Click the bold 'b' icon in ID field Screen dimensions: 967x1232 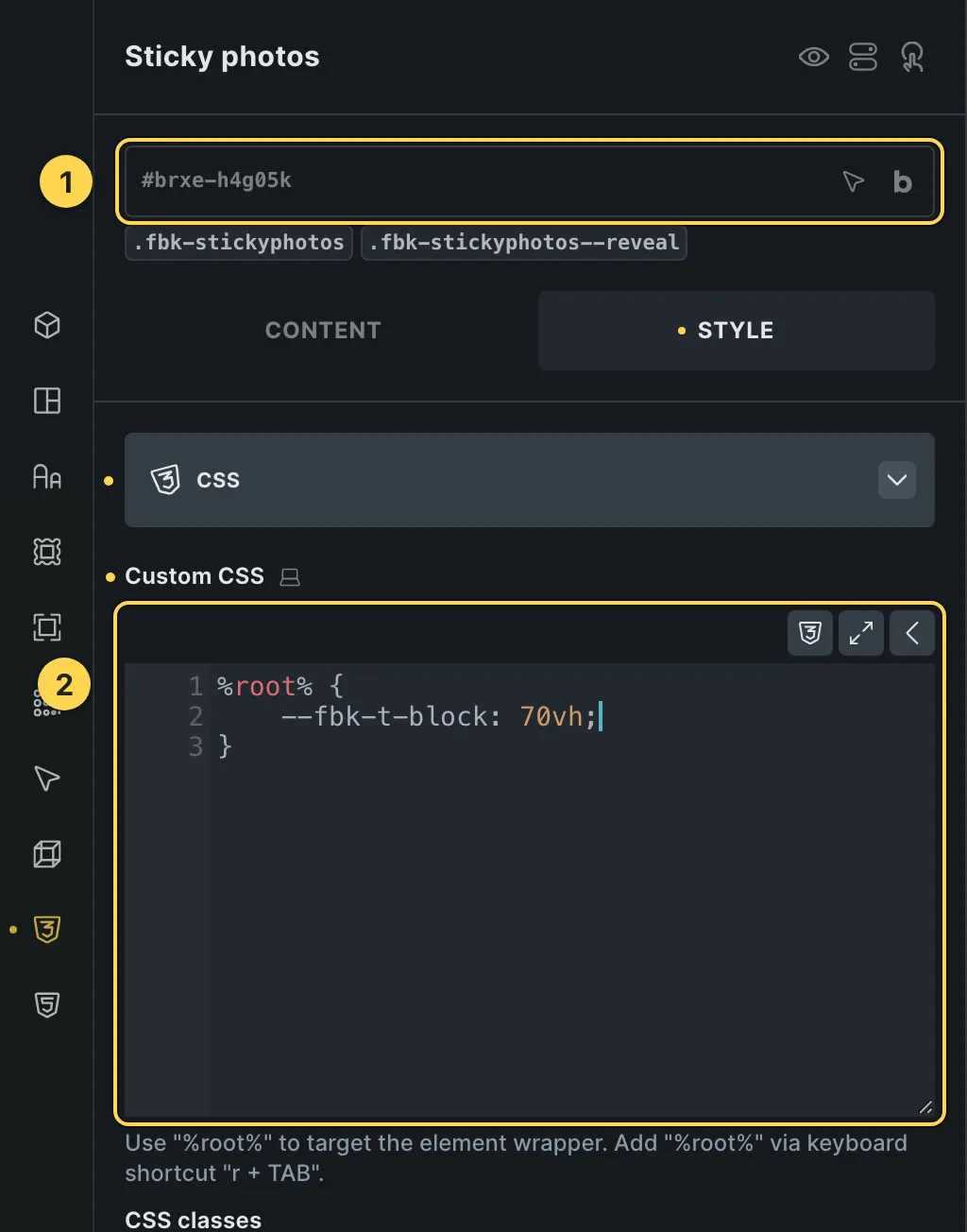point(902,181)
